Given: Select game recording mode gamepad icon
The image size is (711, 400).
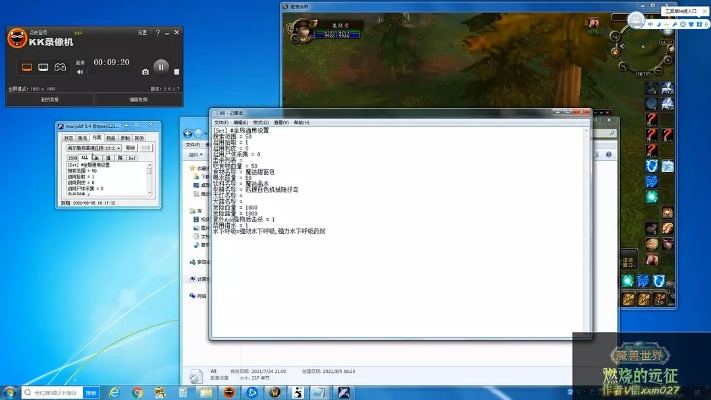Looking at the screenshot, I should (x=60, y=67).
